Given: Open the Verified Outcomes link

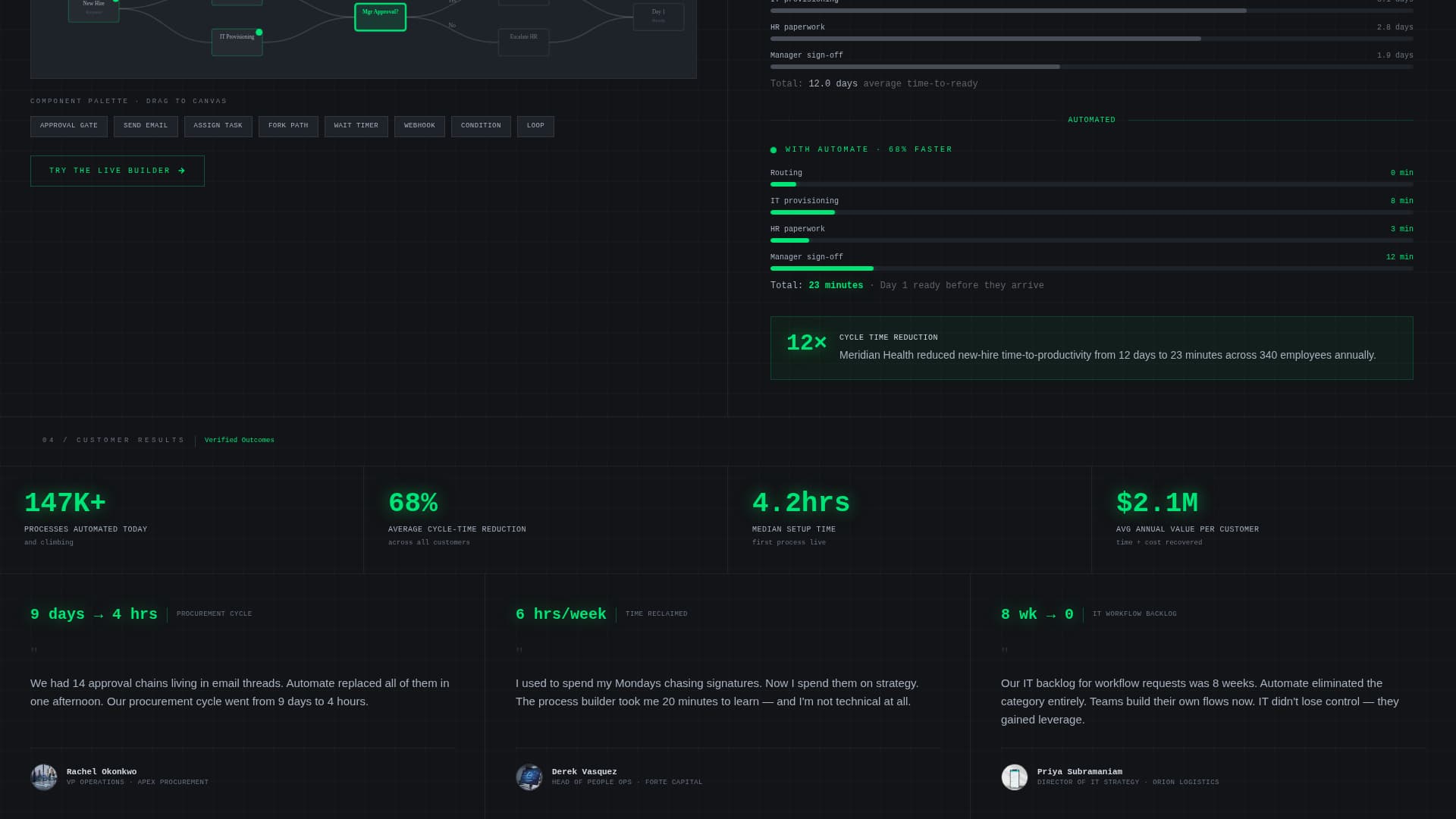Looking at the screenshot, I should pyautogui.click(x=240, y=440).
